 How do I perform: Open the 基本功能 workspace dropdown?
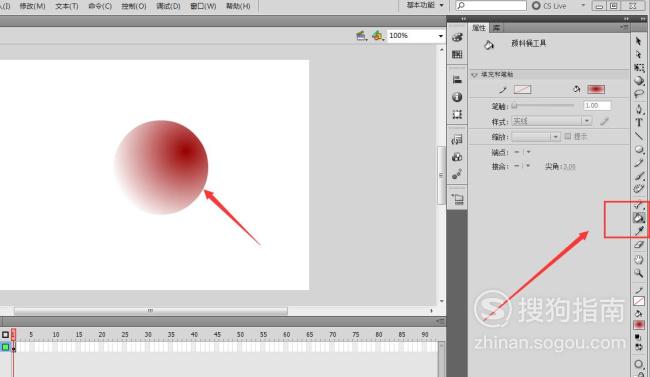coord(425,5)
